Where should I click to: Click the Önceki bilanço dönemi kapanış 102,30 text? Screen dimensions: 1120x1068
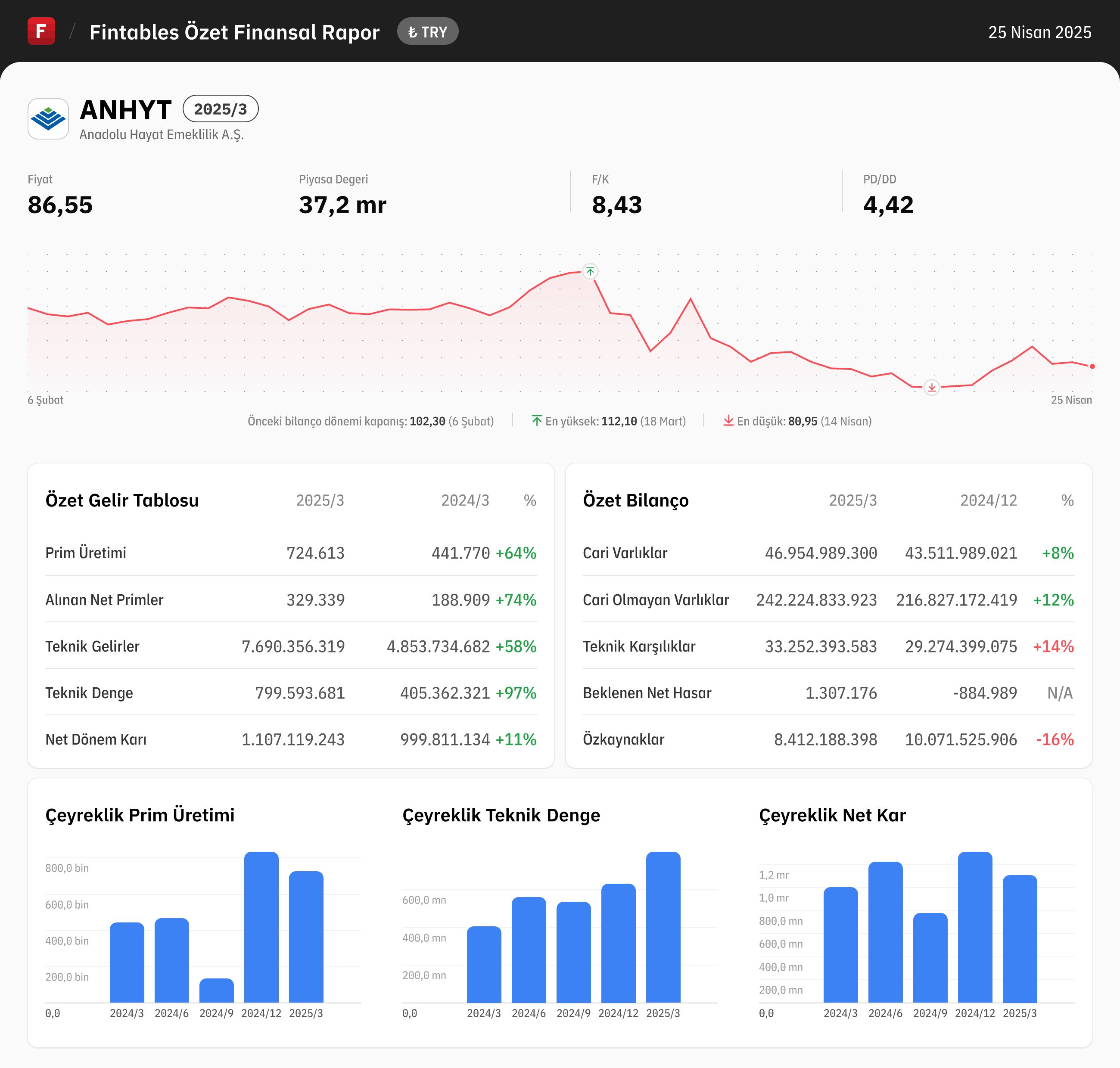[x=370, y=421]
